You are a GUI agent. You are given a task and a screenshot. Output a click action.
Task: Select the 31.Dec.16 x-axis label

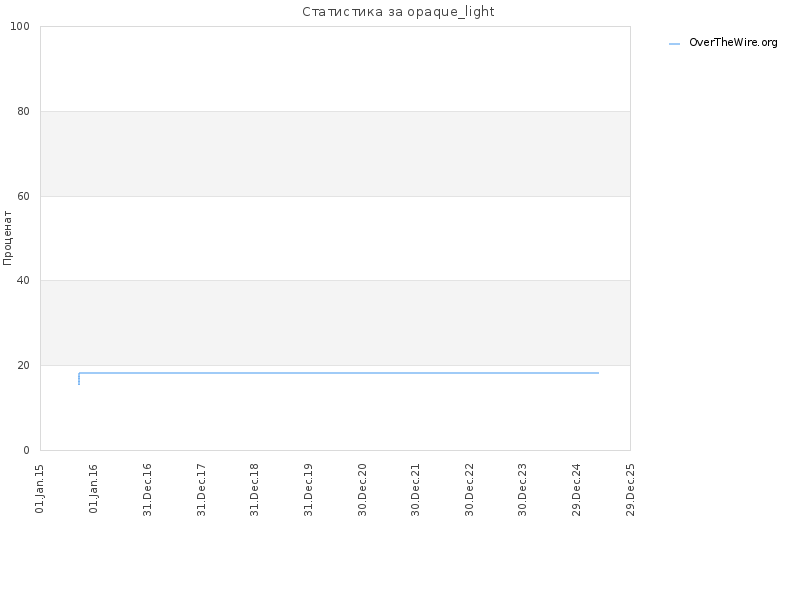(x=147, y=490)
